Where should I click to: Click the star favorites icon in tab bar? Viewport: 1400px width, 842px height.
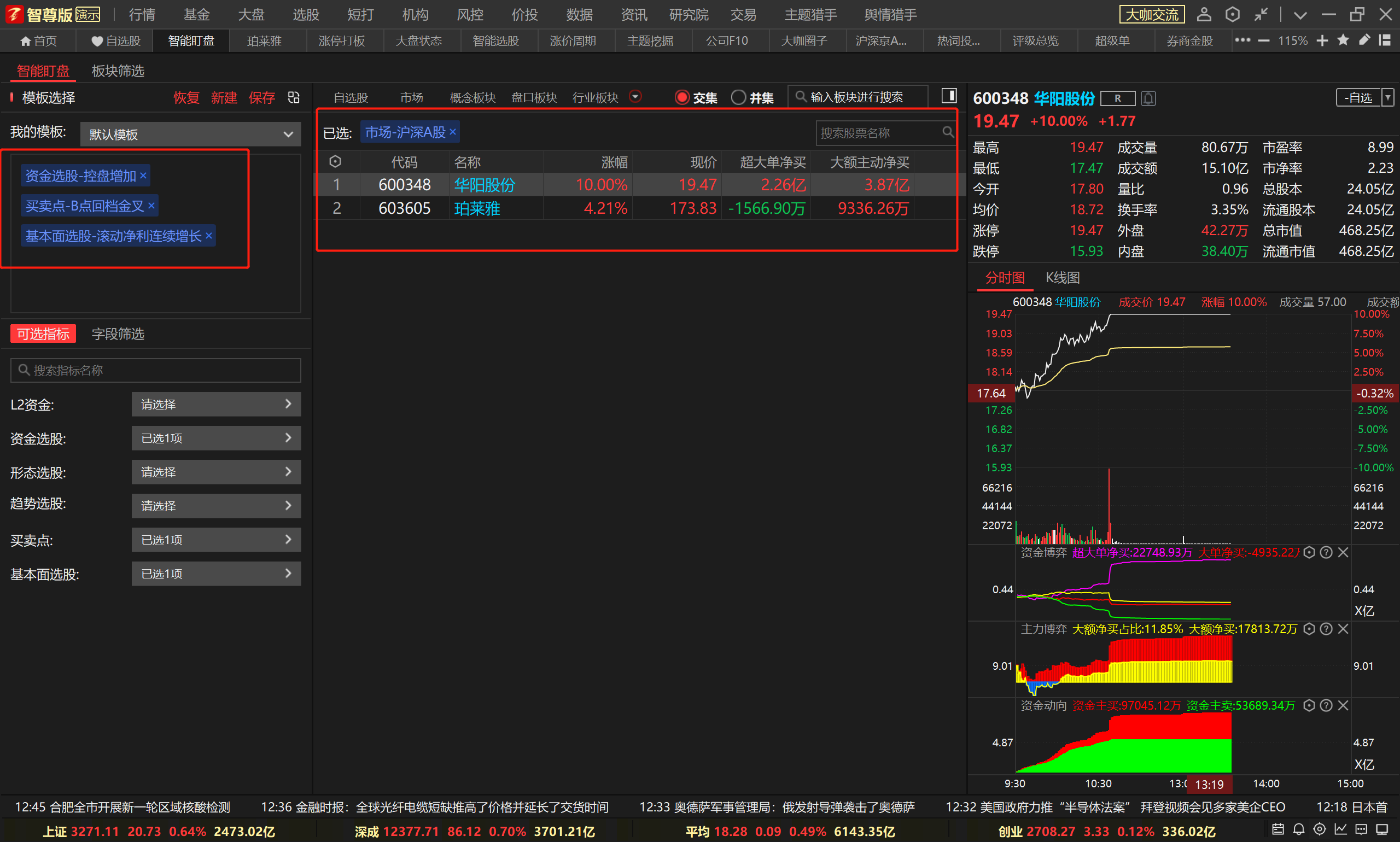pos(1343,40)
